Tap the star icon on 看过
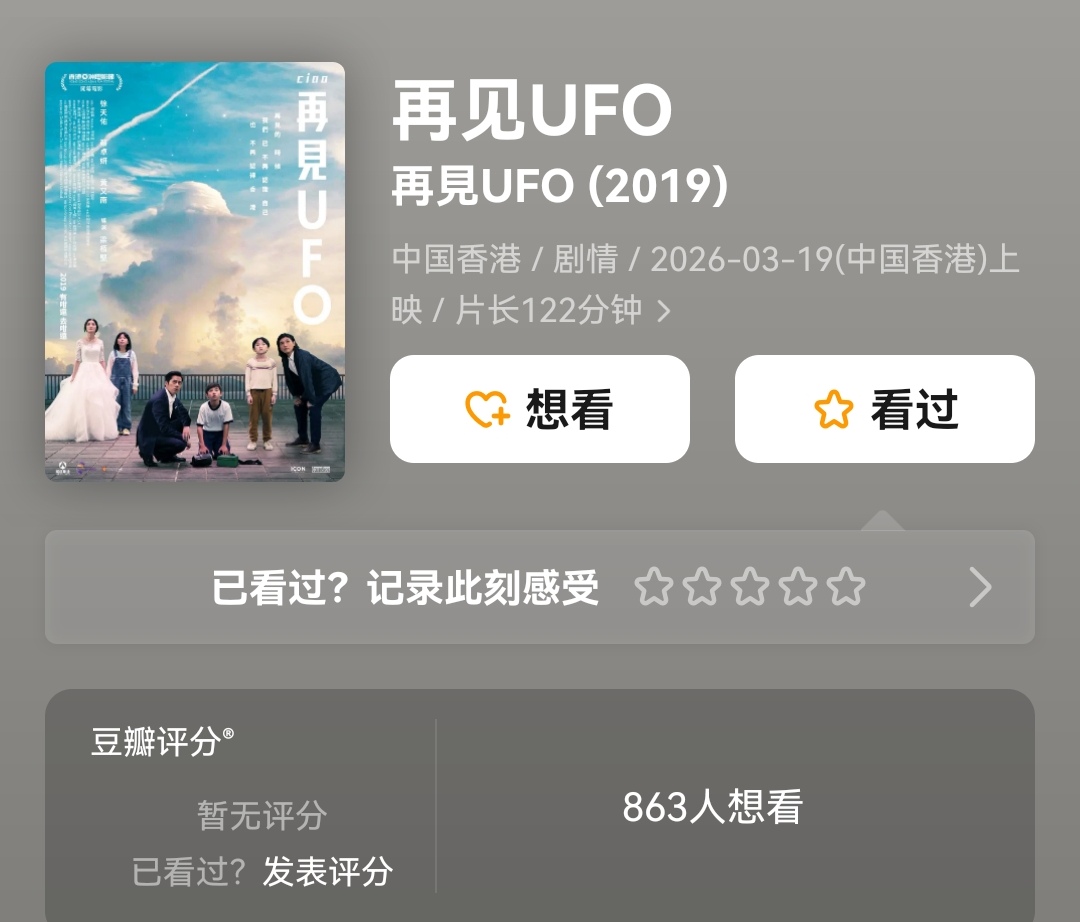The image size is (1080, 922). click(833, 410)
